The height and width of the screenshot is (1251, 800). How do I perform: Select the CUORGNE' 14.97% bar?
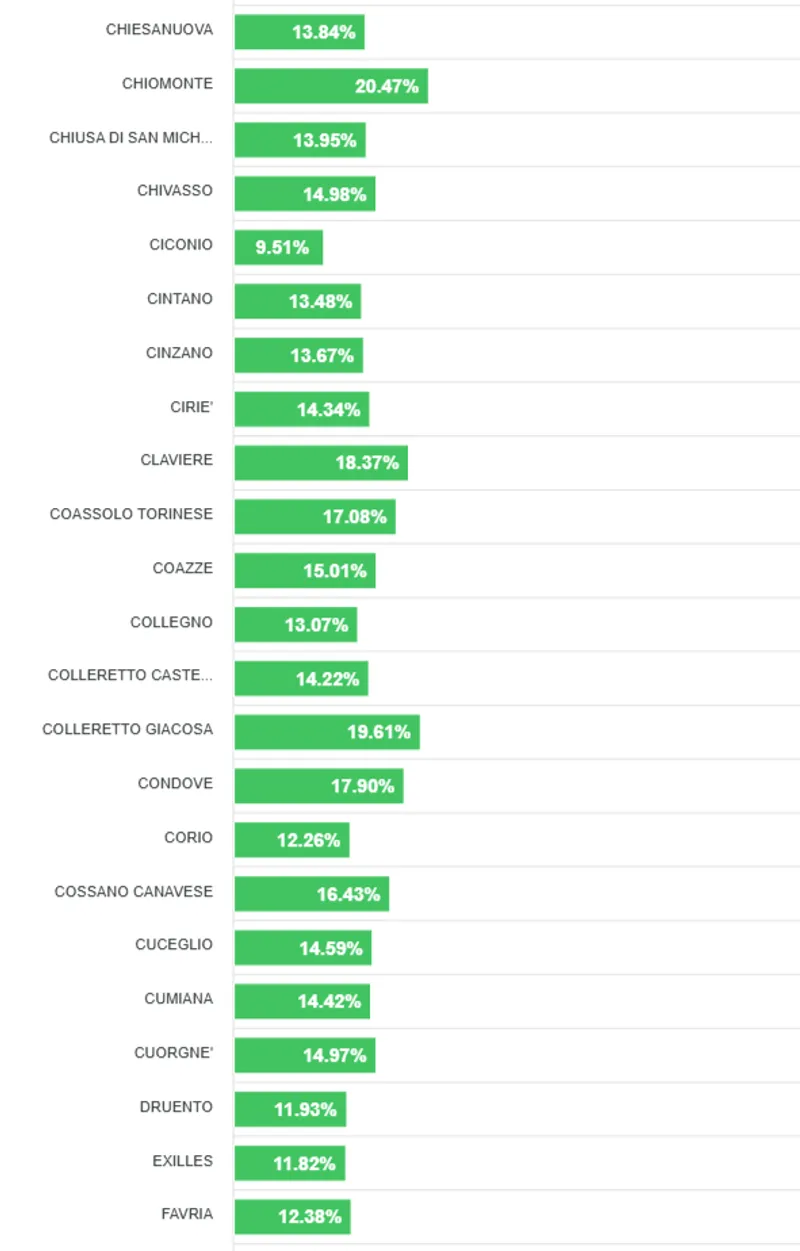click(x=305, y=1055)
